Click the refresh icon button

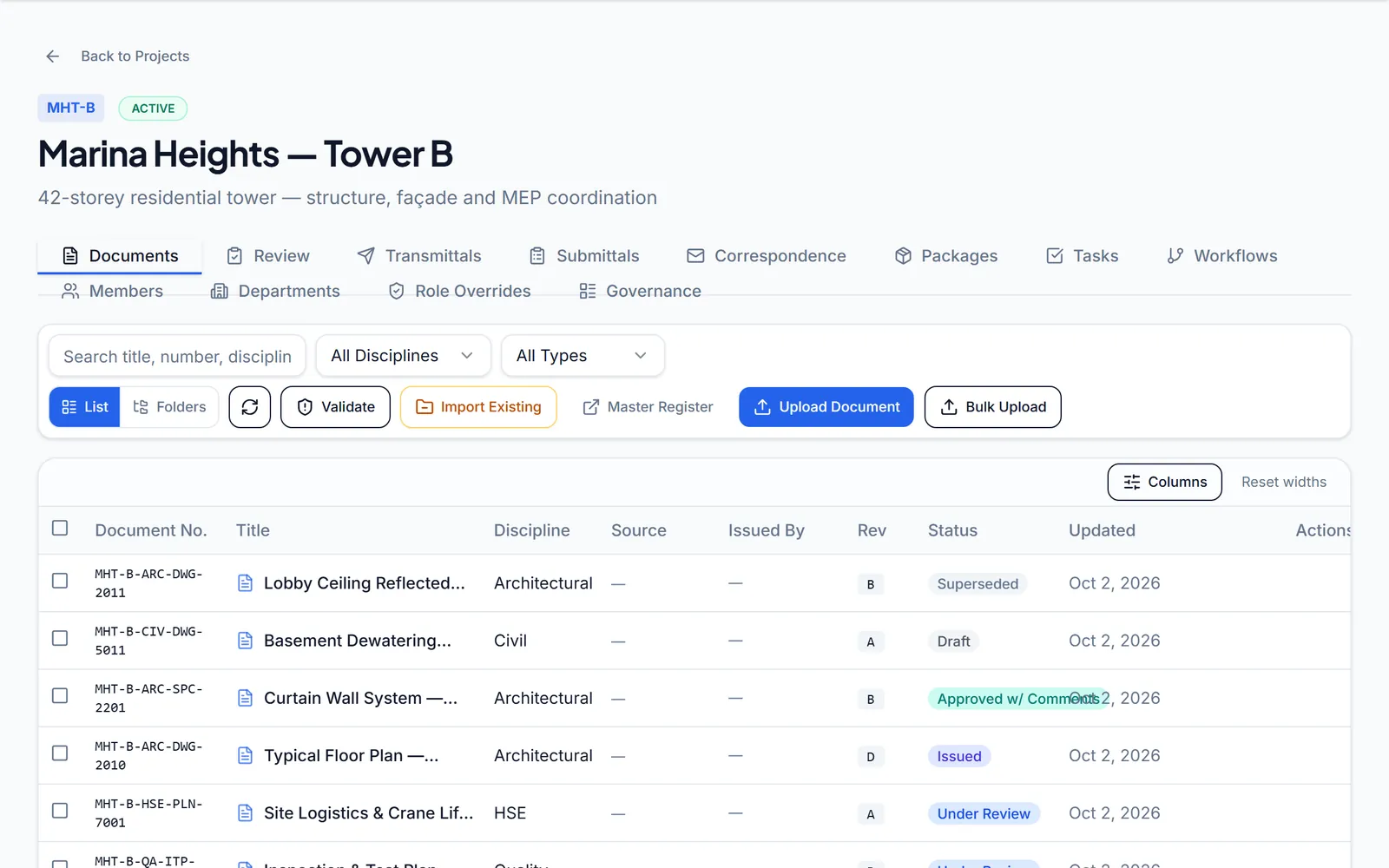(x=250, y=407)
